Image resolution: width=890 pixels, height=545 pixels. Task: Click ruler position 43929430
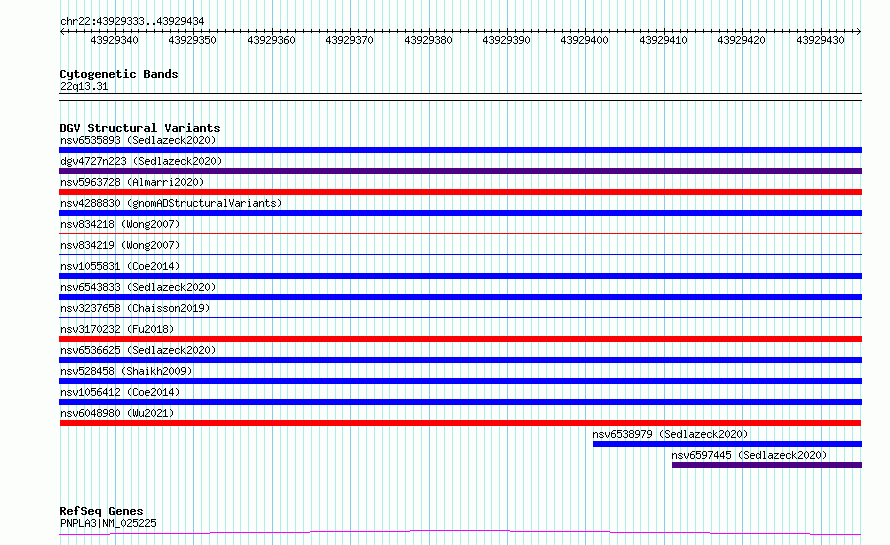pyautogui.click(x=820, y=40)
